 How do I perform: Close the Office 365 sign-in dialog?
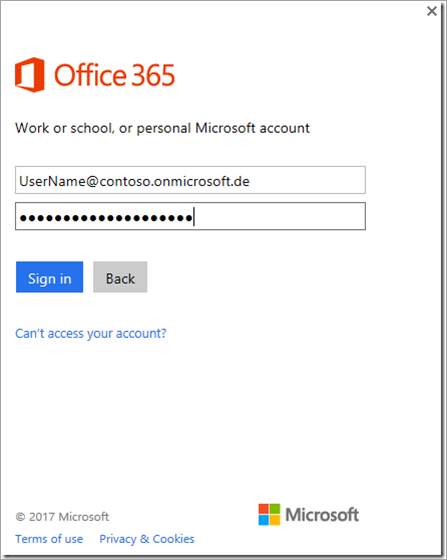(432, 11)
